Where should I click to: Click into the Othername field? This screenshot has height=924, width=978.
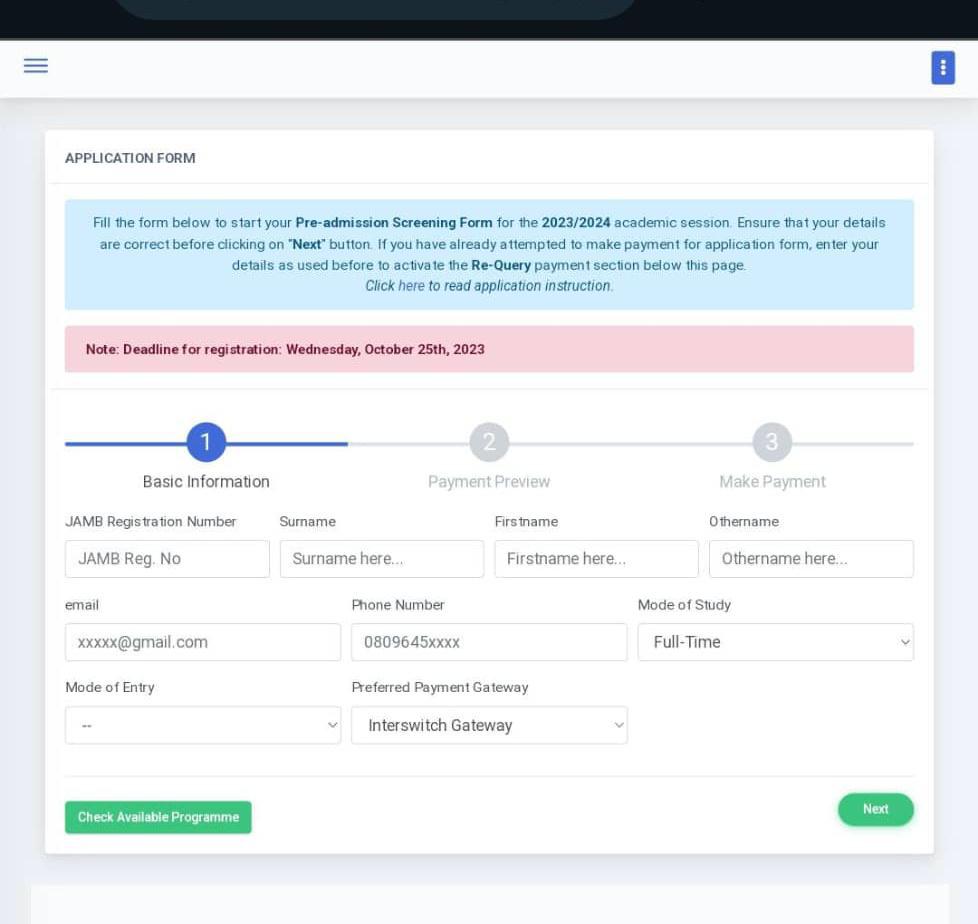(x=810, y=559)
